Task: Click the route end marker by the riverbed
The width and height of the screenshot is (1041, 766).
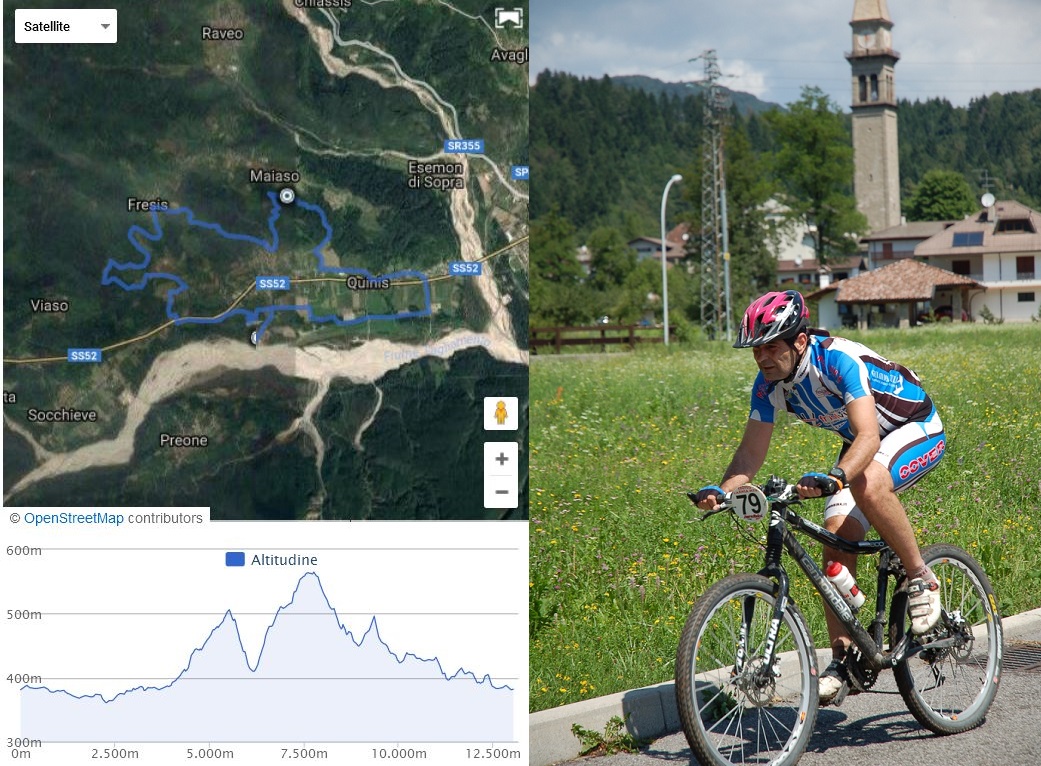Action: pos(255,338)
